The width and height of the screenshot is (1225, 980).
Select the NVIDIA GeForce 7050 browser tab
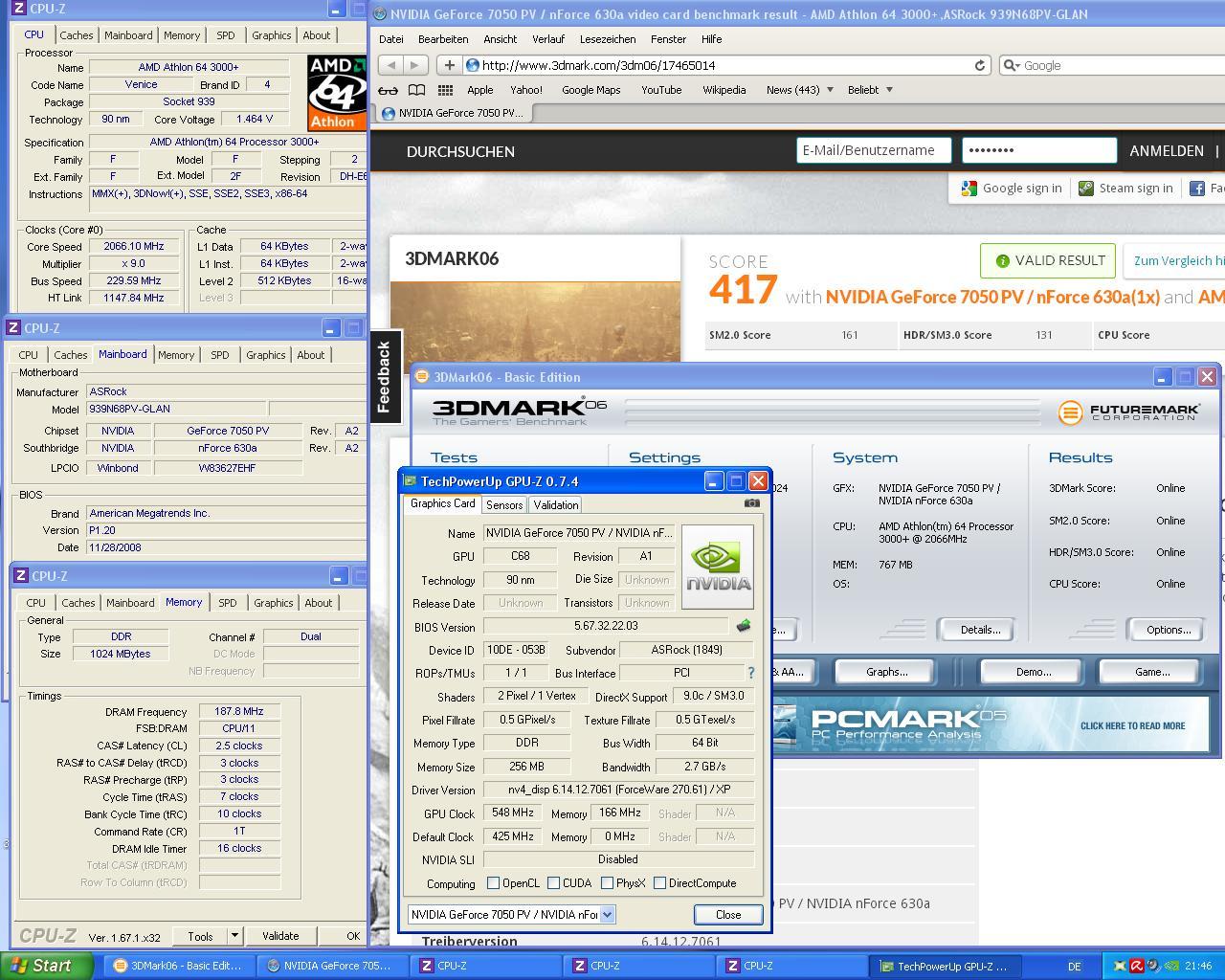453,113
